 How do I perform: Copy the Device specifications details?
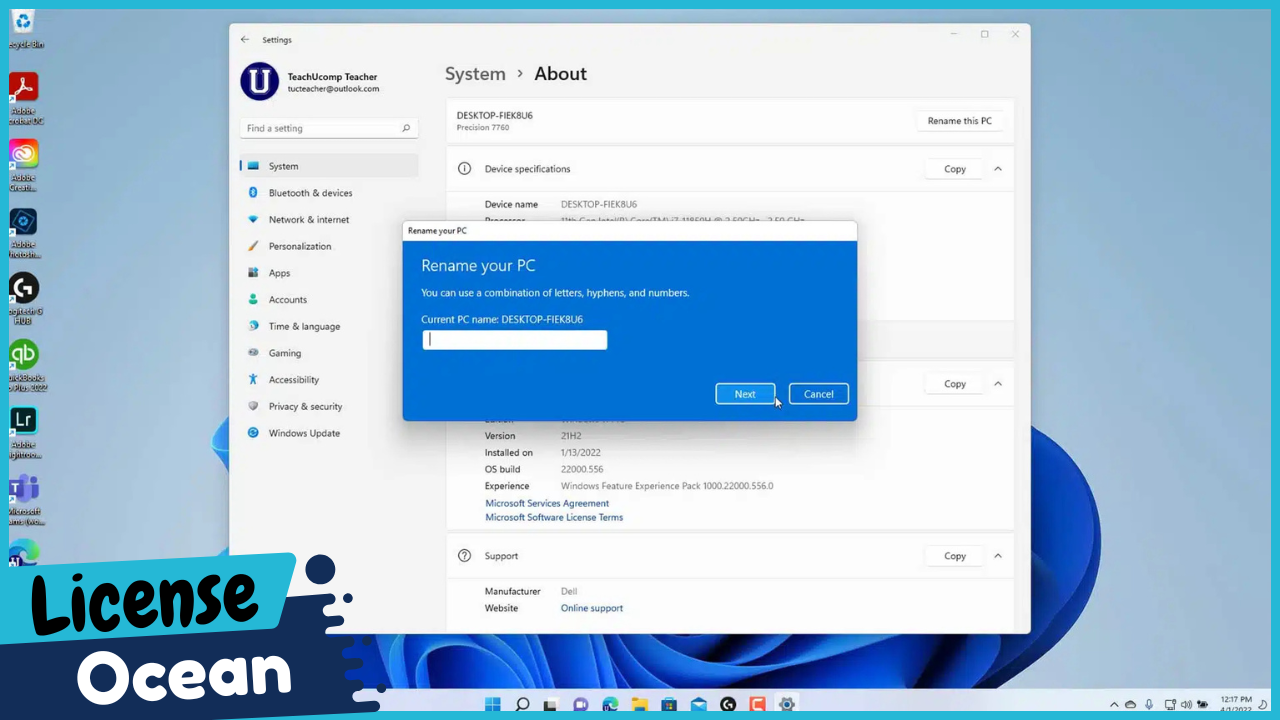tap(954, 168)
